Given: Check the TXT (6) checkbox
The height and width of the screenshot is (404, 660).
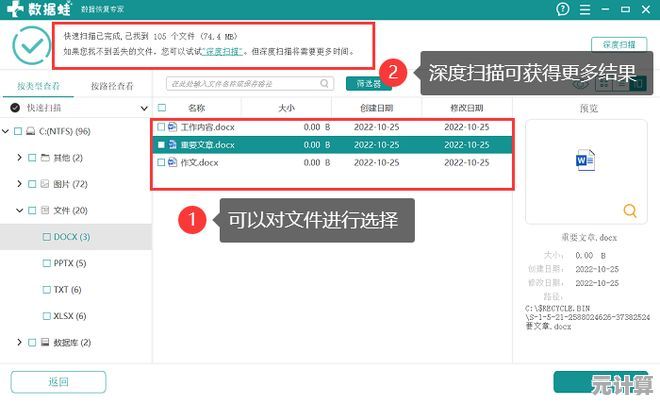Looking at the screenshot, I should click(47, 290).
